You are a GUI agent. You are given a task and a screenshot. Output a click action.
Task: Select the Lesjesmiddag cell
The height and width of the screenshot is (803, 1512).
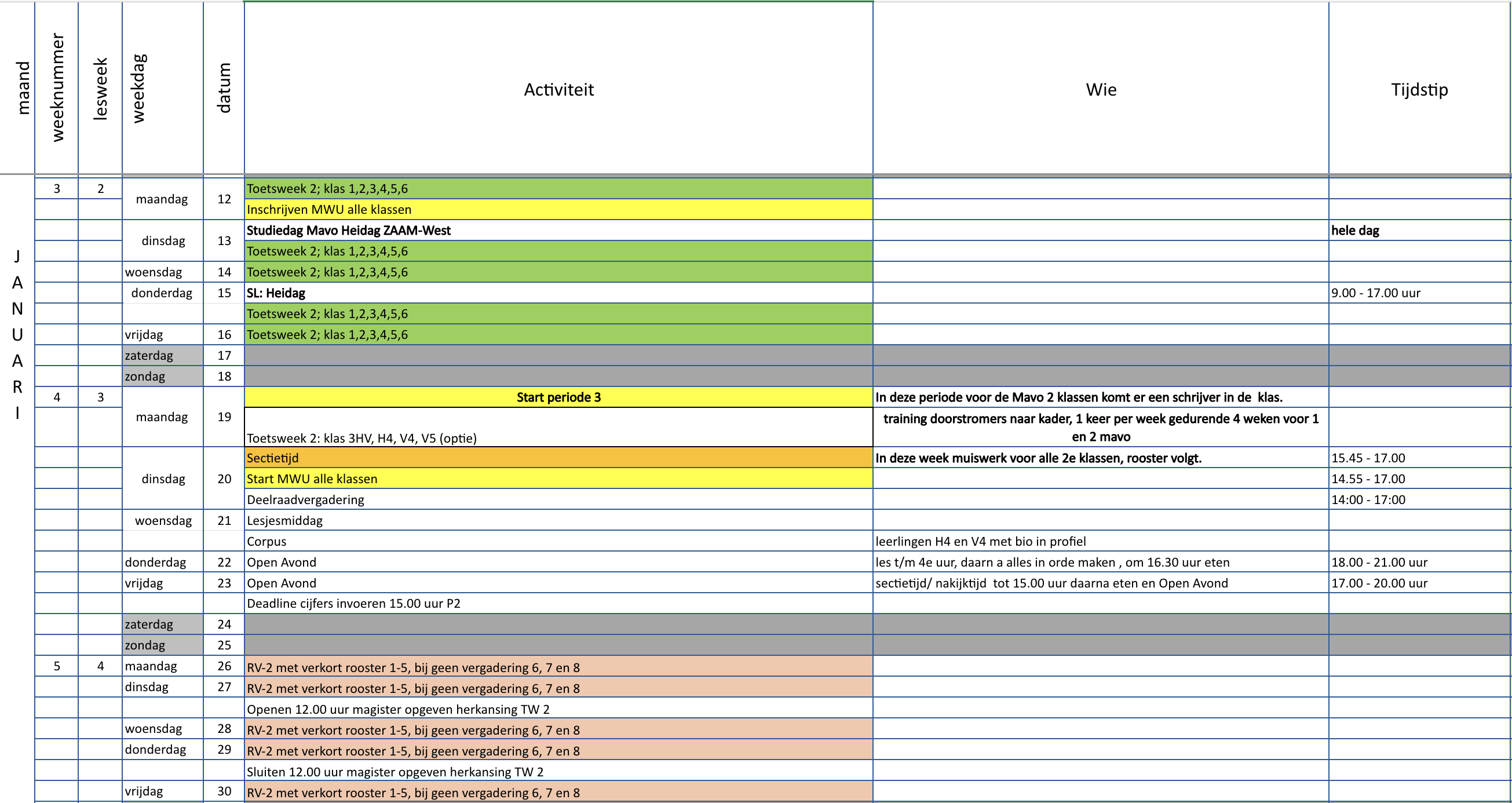[558, 521]
